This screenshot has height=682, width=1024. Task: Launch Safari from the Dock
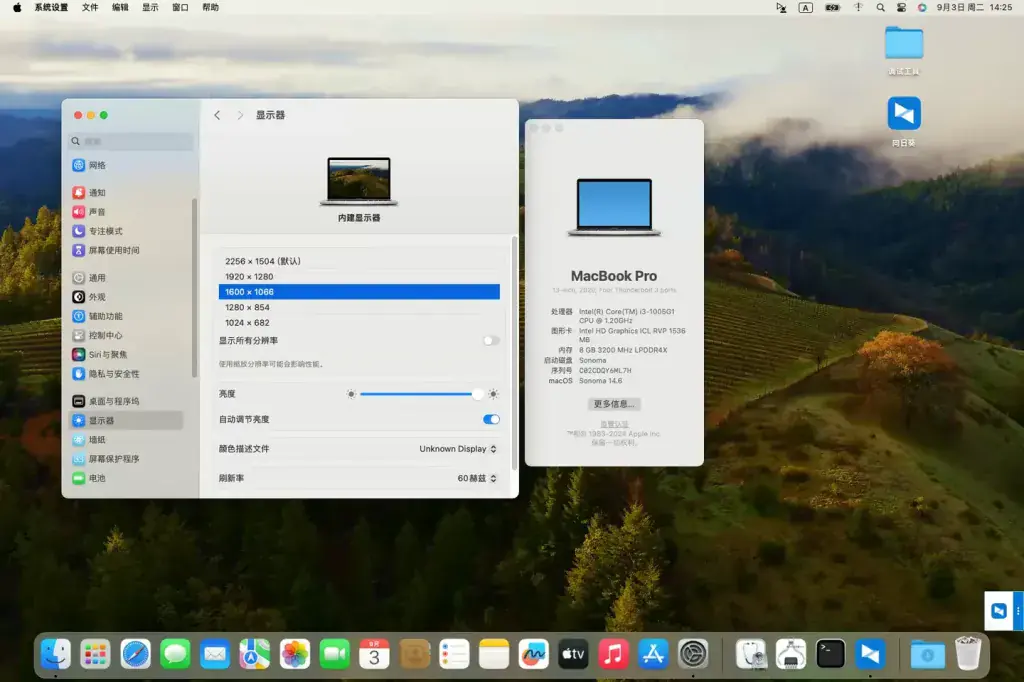click(x=135, y=654)
